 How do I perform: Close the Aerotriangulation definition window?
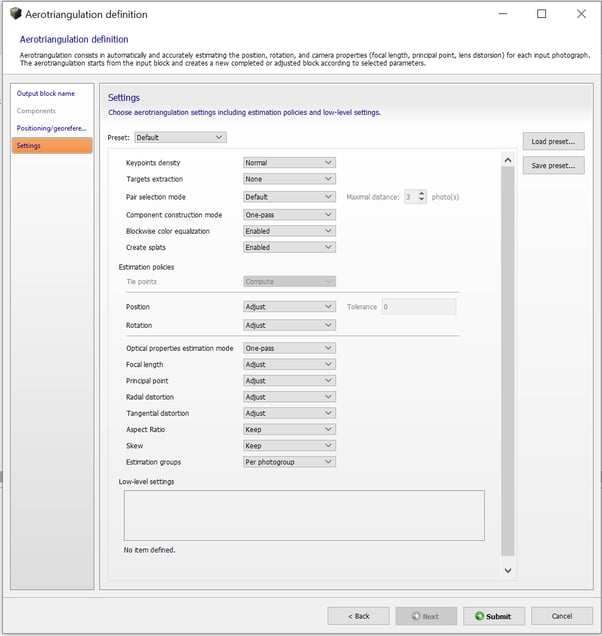click(581, 14)
